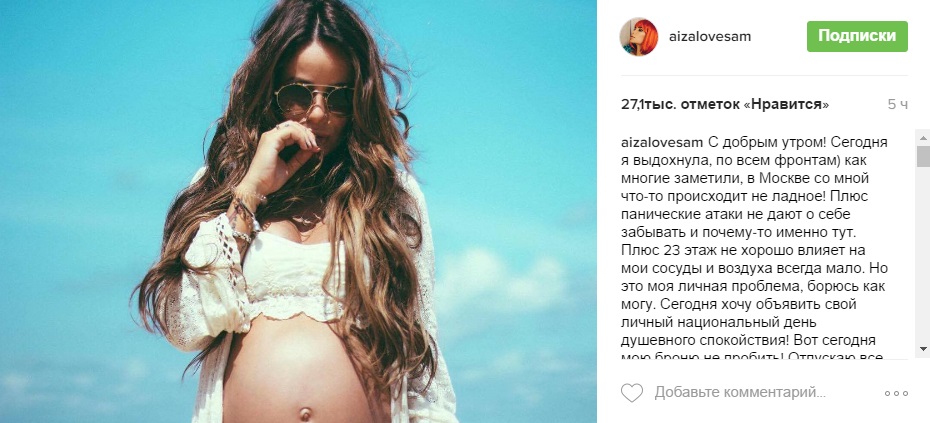Image resolution: width=930 pixels, height=423 pixels.
Task: Open aizalovesam username link in header
Action: click(x=710, y=36)
